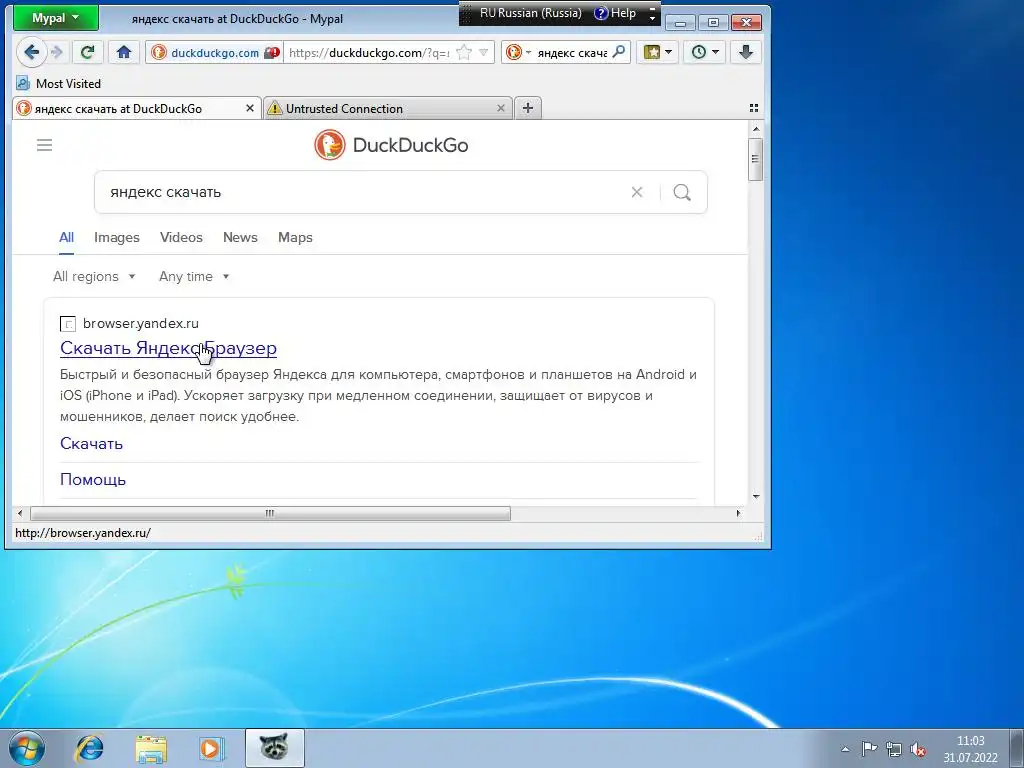Go forward using the forward arrow button
Image resolution: width=1024 pixels, height=768 pixels.
[57, 52]
